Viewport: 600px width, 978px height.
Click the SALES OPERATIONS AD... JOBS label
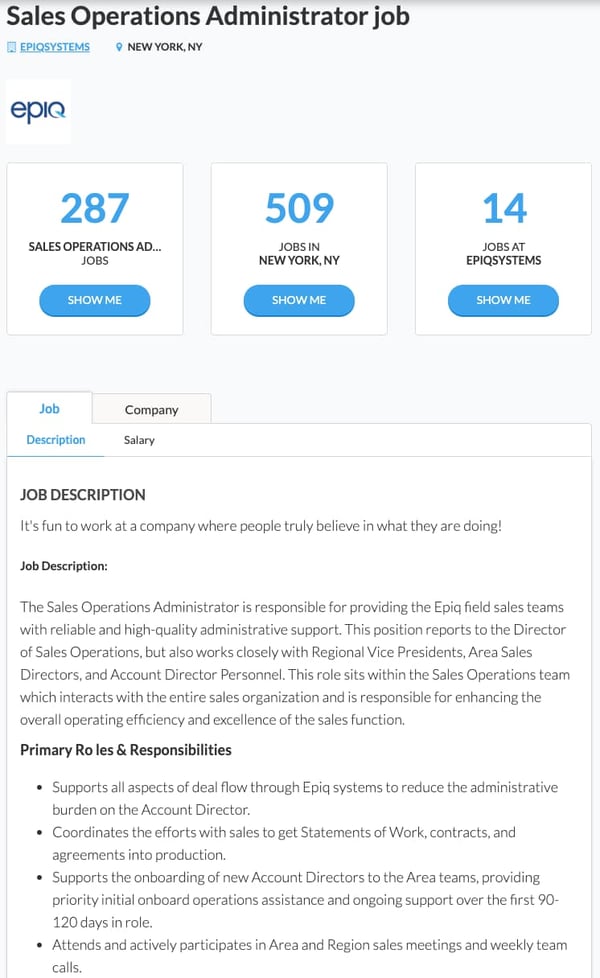pos(95,253)
